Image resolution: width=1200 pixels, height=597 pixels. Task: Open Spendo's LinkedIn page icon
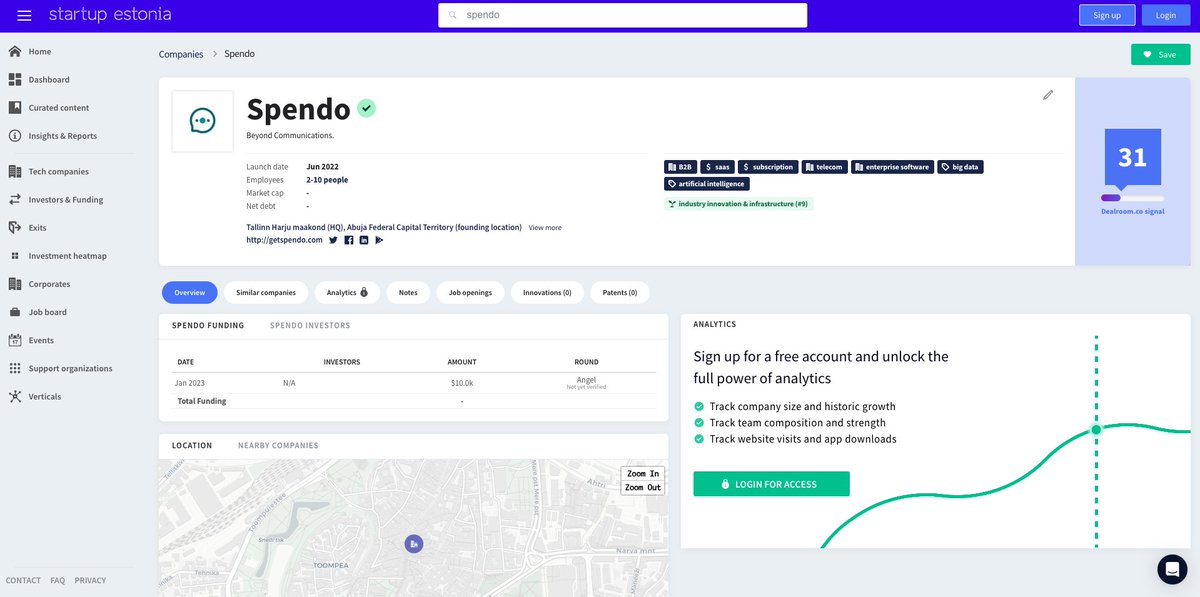[x=364, y=240]
